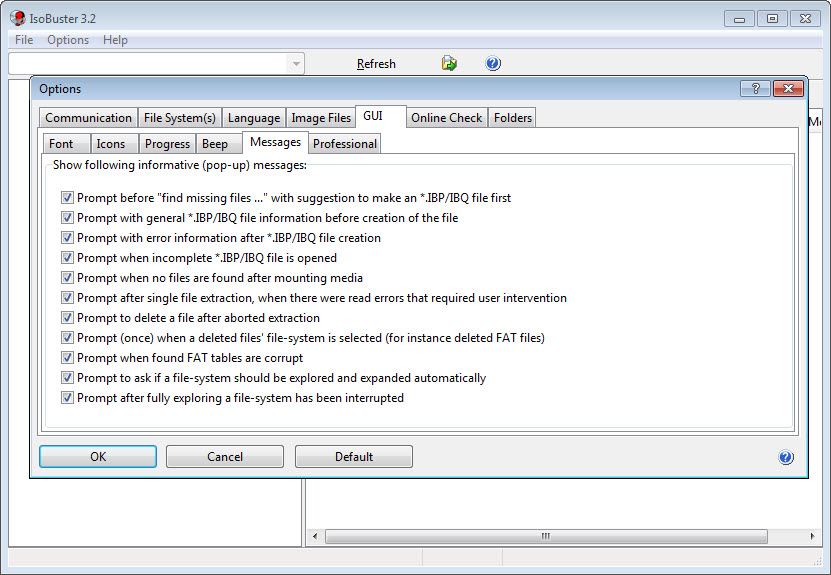Click the Cancel button

pos(225,457)
